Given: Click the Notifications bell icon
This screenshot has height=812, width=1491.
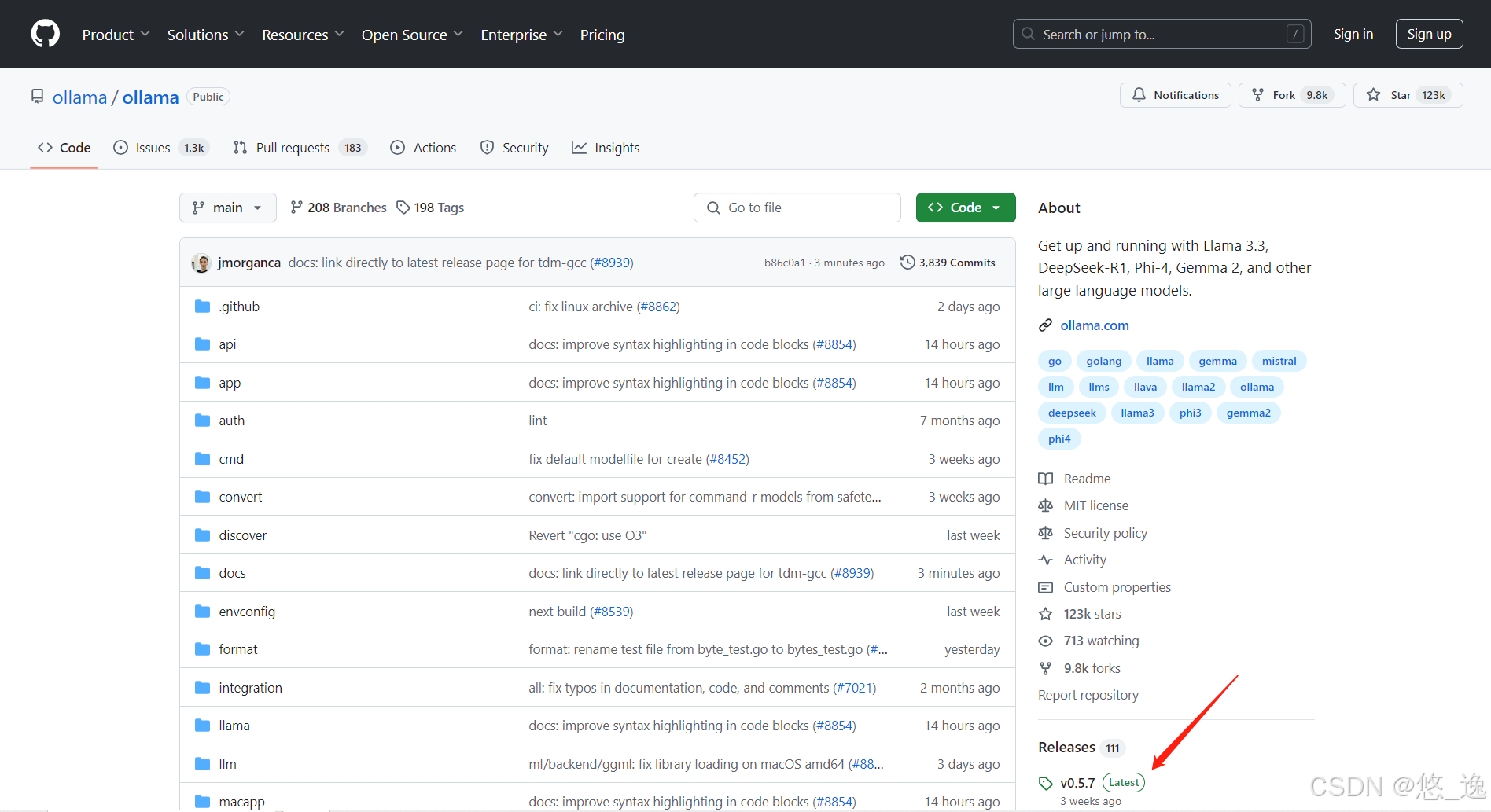Looking at the screenshot, I should click(x=1139, y=95).
